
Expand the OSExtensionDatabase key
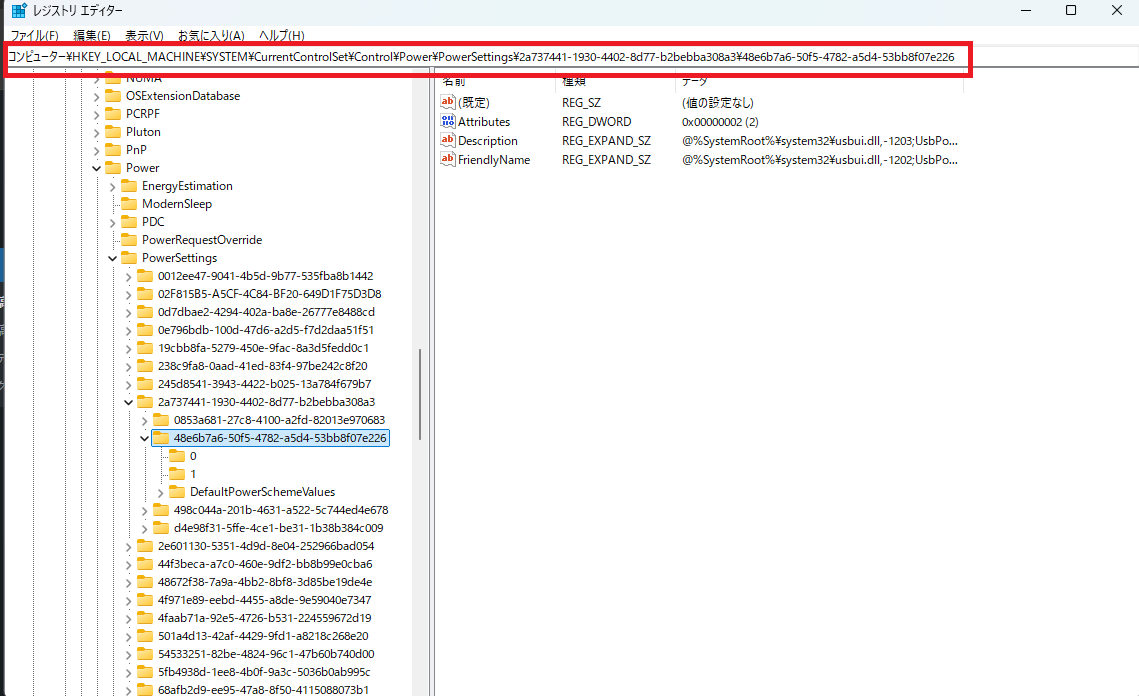96,96
